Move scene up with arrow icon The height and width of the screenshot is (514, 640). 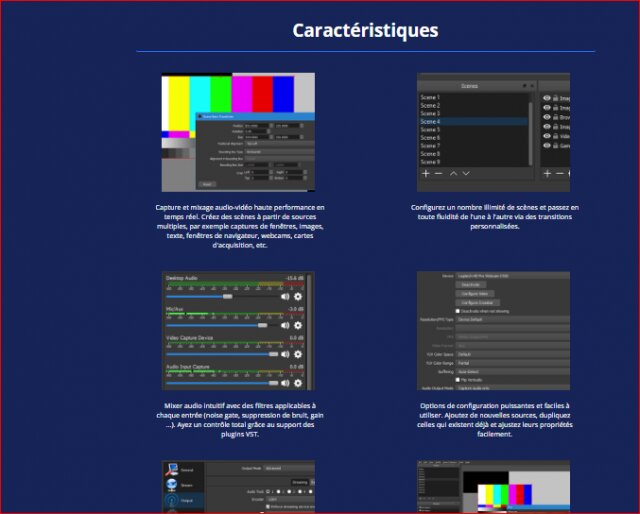tap(453, 174)
